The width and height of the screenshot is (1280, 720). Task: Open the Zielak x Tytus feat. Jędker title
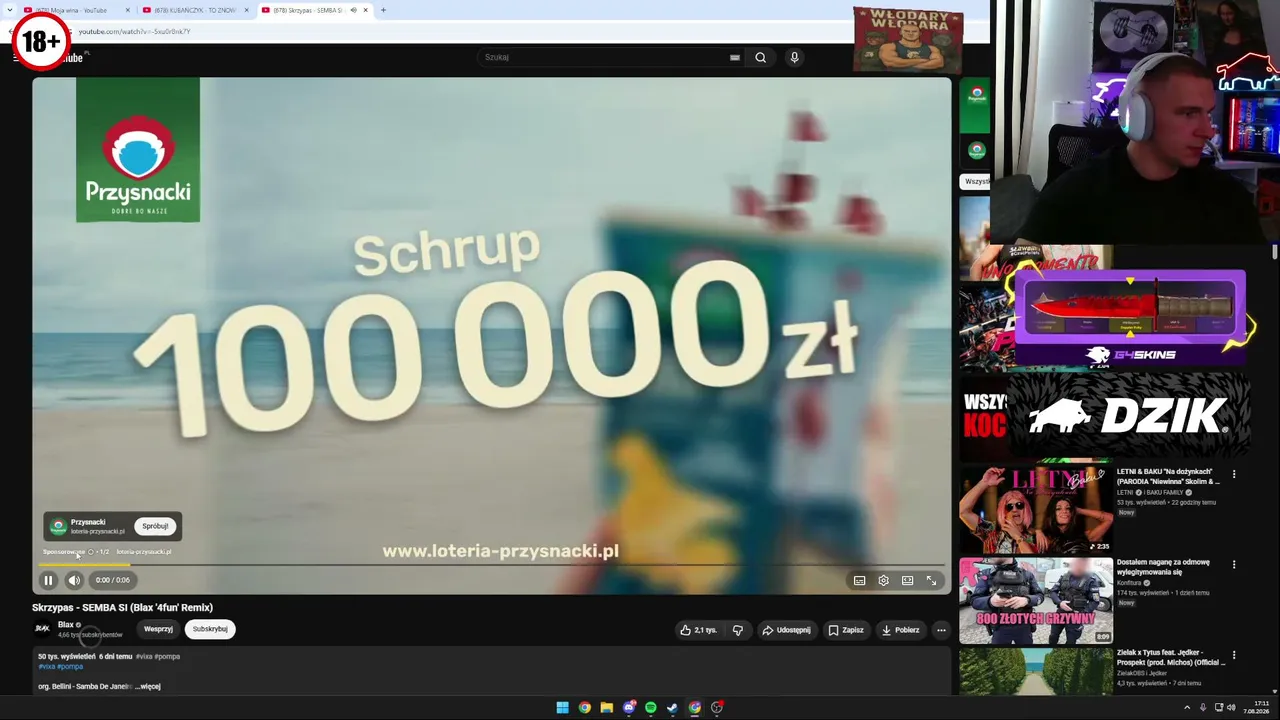[x=1171, y=657]
